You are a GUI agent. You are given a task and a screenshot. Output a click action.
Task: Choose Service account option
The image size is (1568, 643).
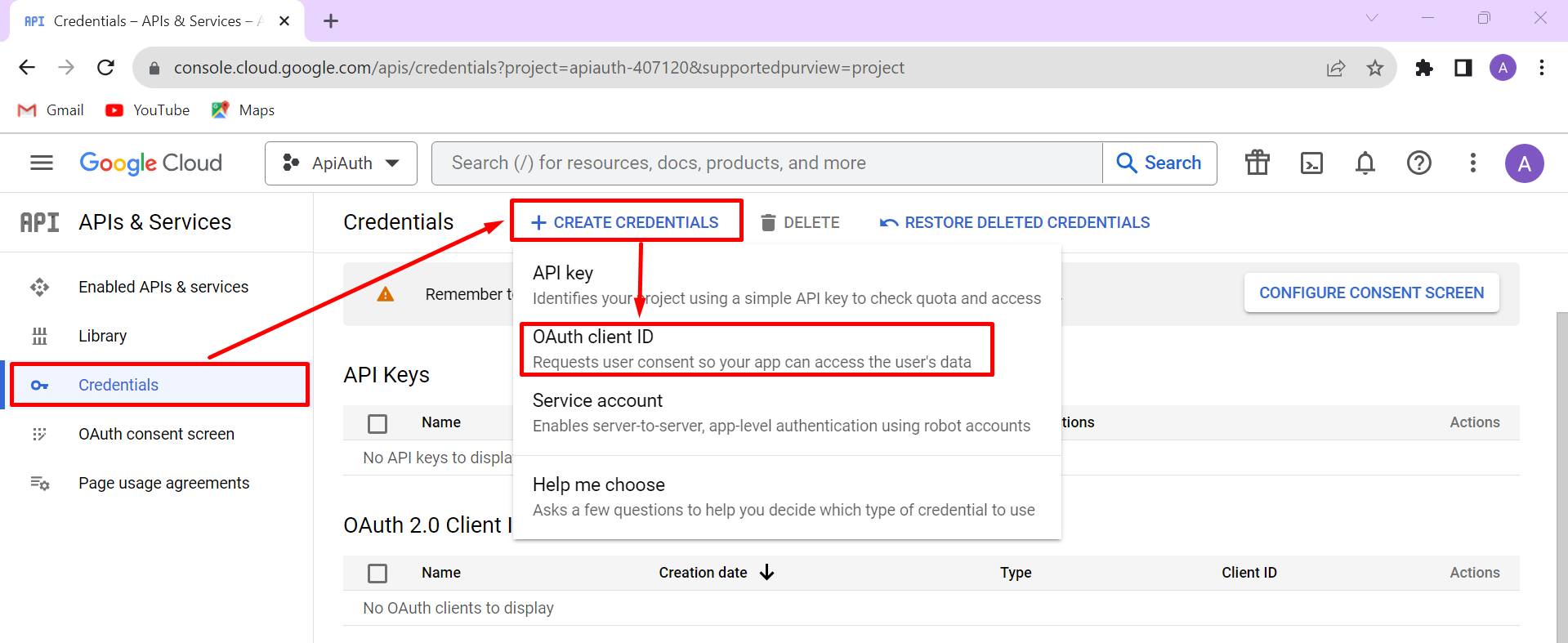click(x=787, y=413)
